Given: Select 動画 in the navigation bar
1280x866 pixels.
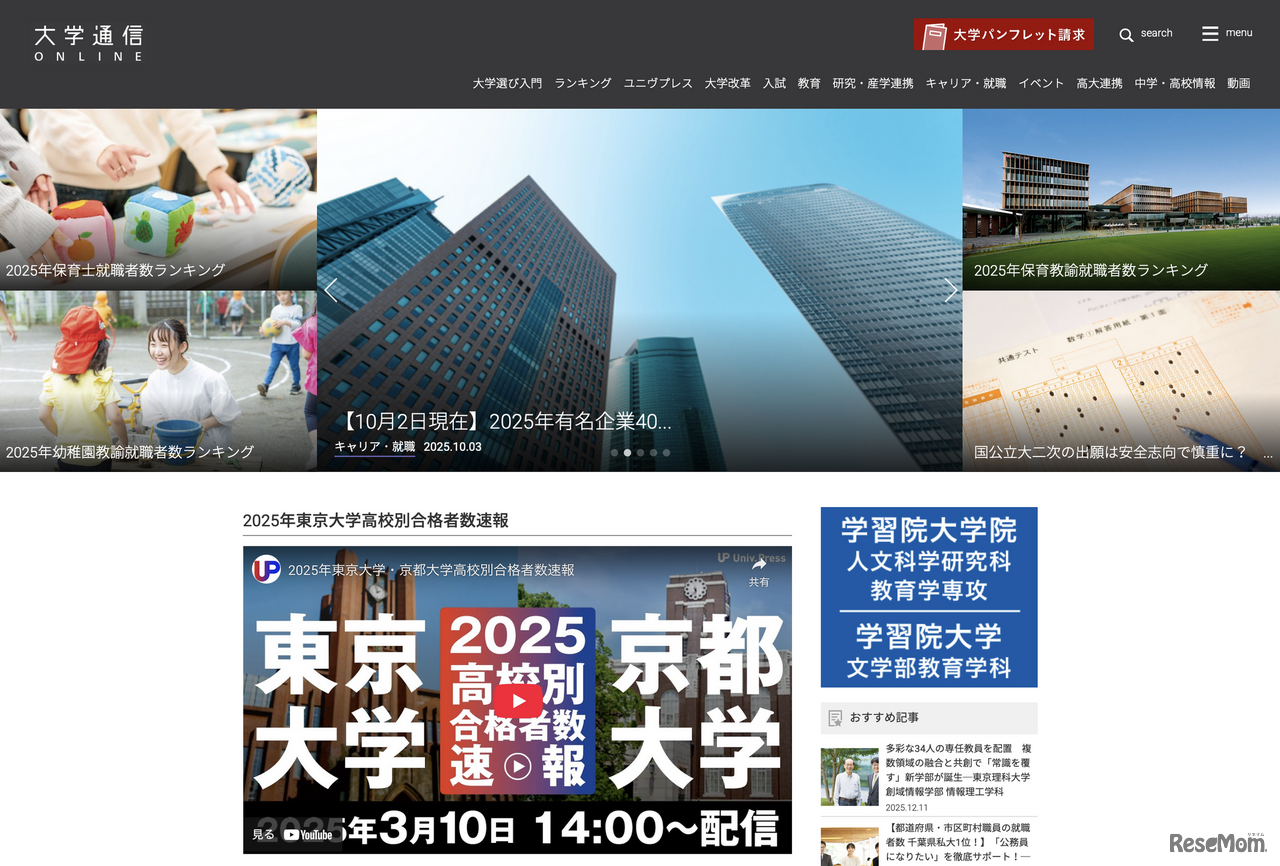Looking at the screenshot, I should 1238,83.
